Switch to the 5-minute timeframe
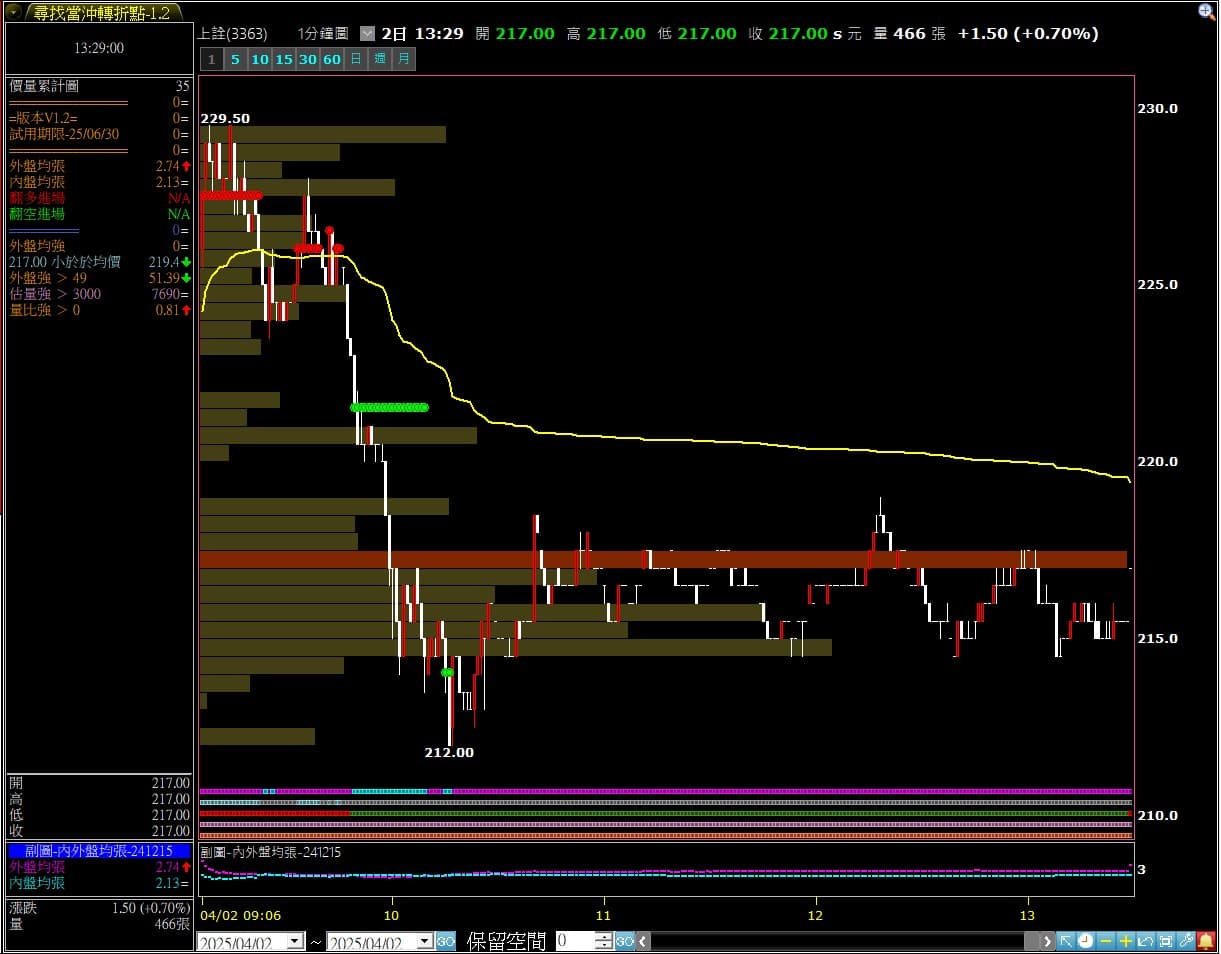This screenshot has height=954, width=1221. pyautogui.click(x=235, y=59)
